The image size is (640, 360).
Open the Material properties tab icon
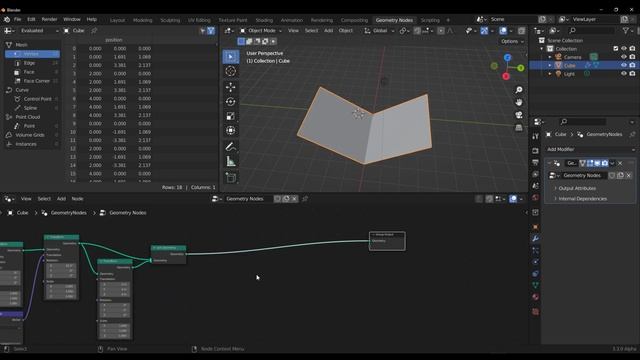535,297
